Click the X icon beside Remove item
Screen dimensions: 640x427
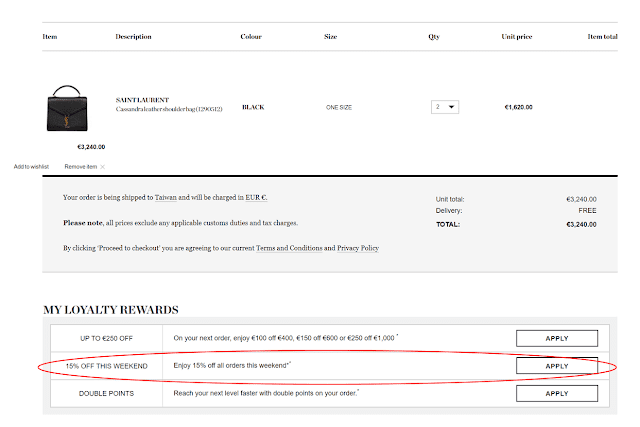click(102, 167)
